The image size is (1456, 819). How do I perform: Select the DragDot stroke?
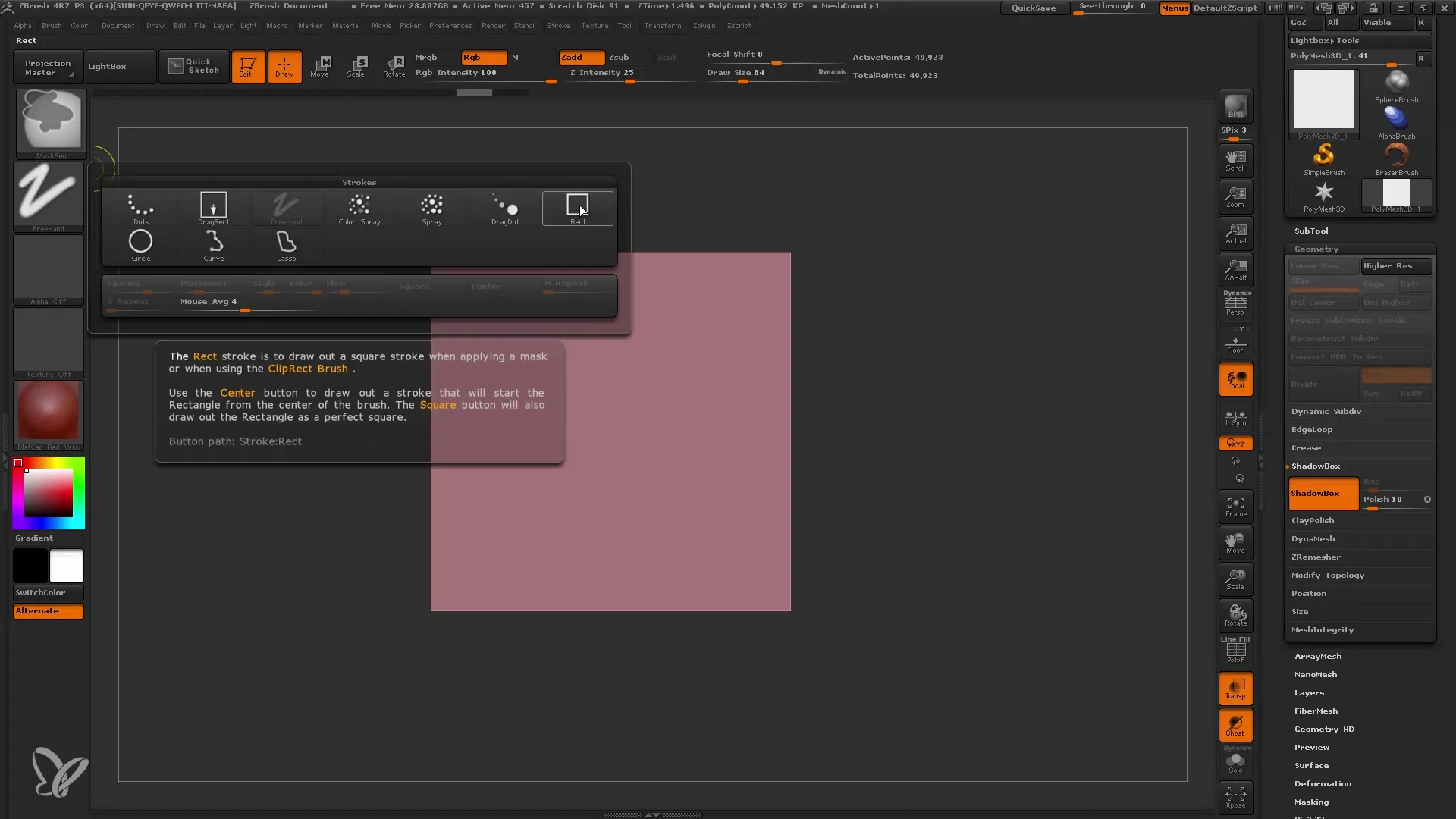click(505, 209)
